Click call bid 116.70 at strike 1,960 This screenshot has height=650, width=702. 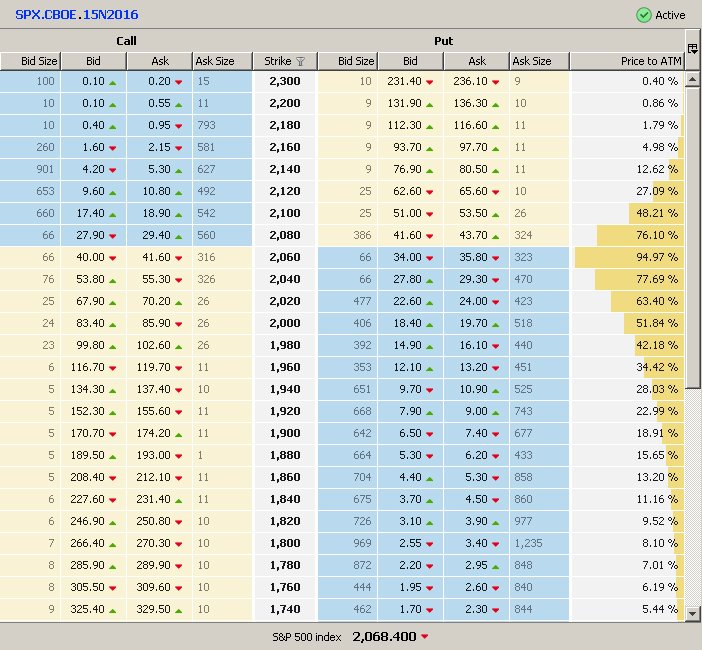click(x=94, y=367)
